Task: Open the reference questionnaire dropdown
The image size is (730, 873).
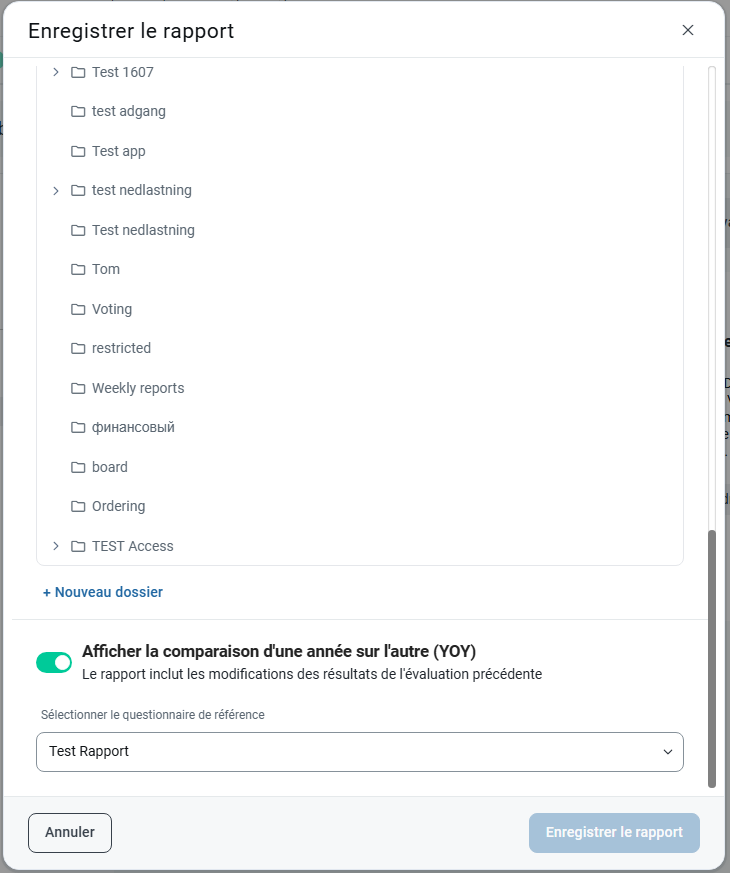Action: pyautogui.click(x=360, y=752)
